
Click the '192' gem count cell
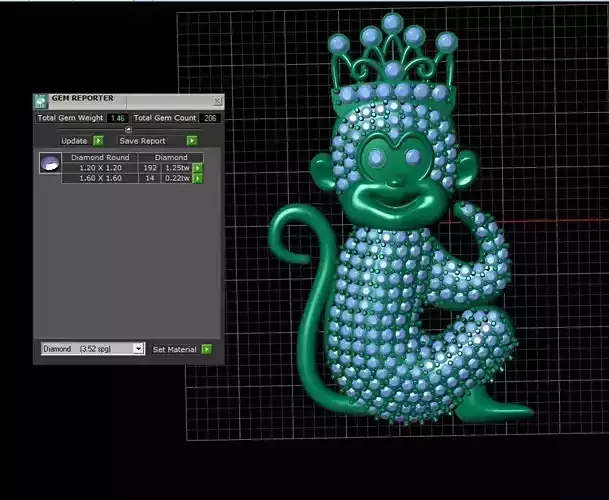(x=150, y=168)
